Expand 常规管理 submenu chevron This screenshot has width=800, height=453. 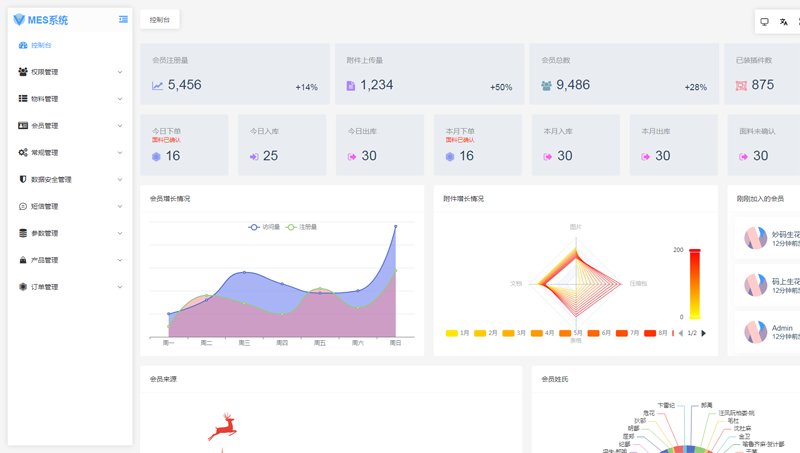pos(120,153)
